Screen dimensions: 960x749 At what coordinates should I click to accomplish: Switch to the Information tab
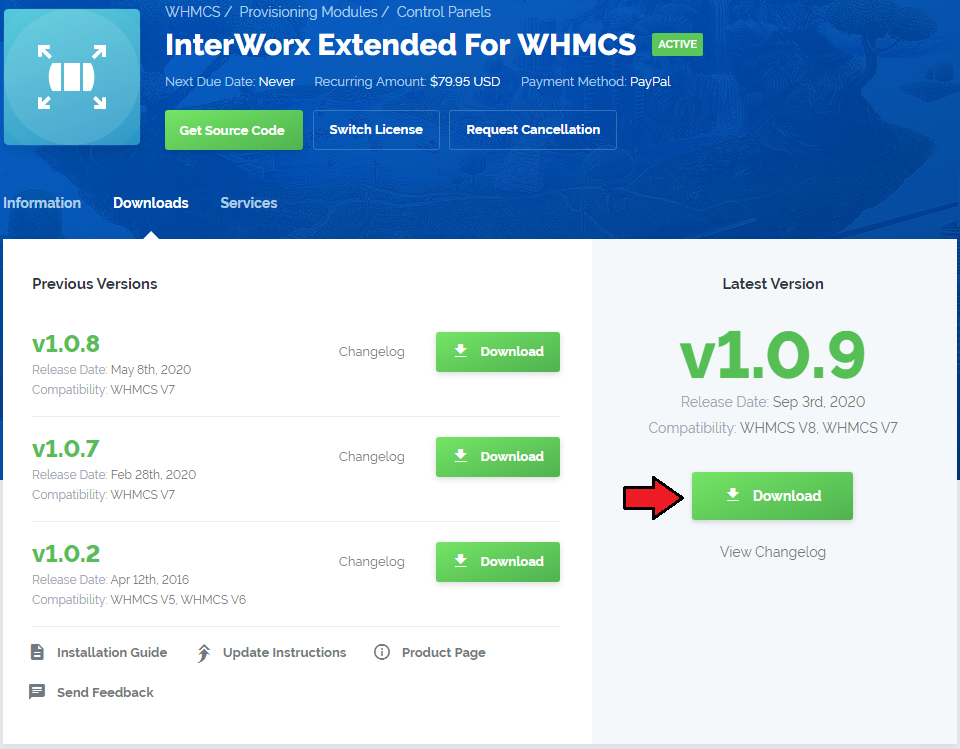pos(42,203)
